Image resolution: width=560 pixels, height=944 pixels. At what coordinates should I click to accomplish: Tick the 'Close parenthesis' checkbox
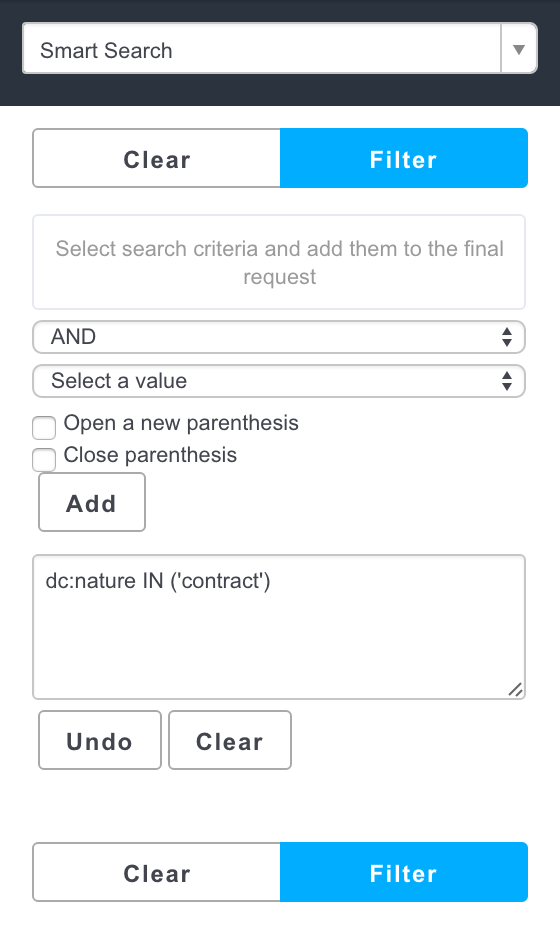point(44,459)
